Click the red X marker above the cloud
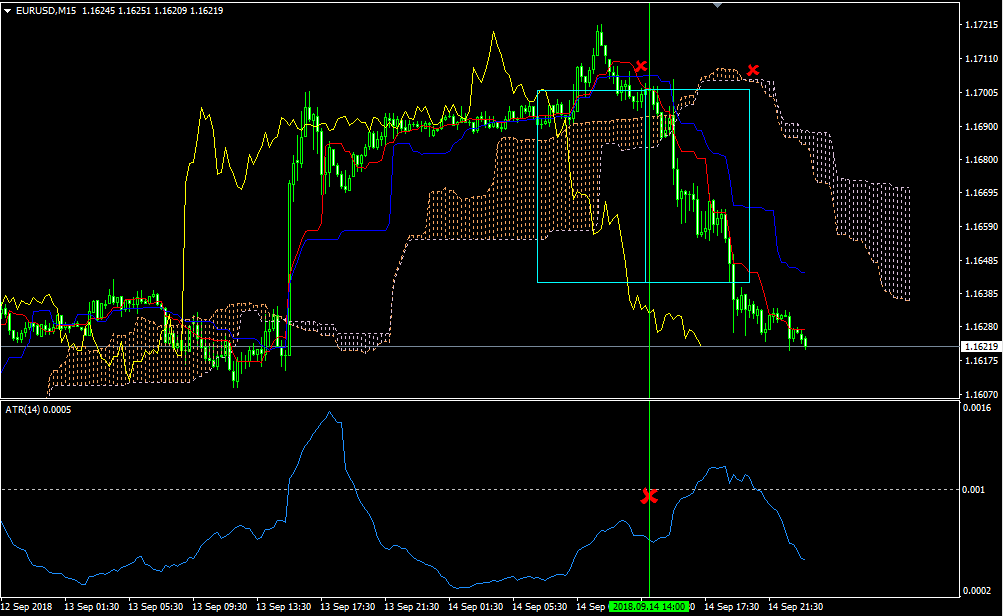 click(x=753, y=70)
